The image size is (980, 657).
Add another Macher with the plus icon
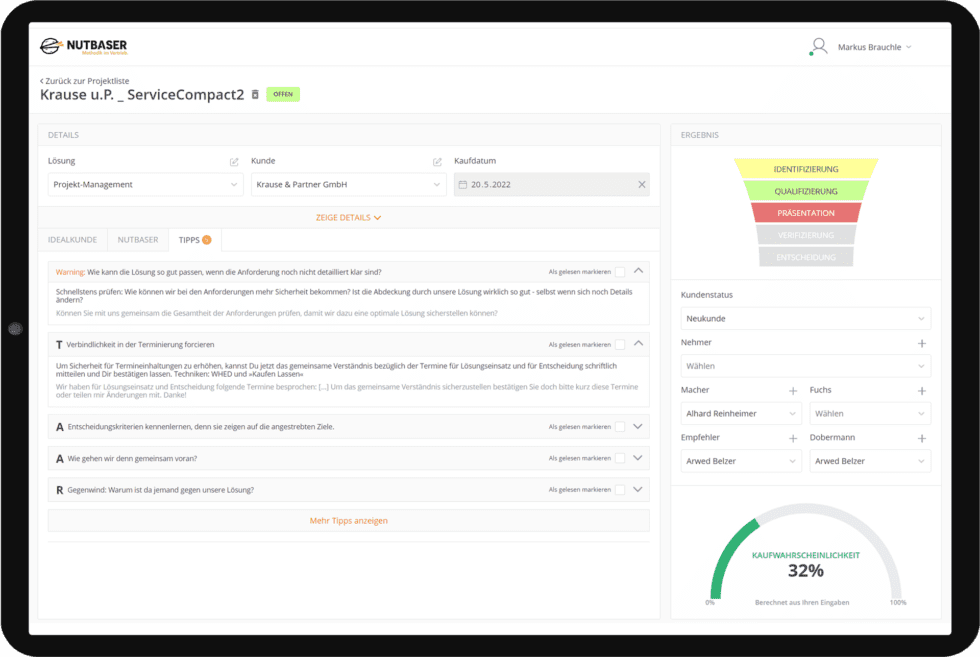click(793, 390)
